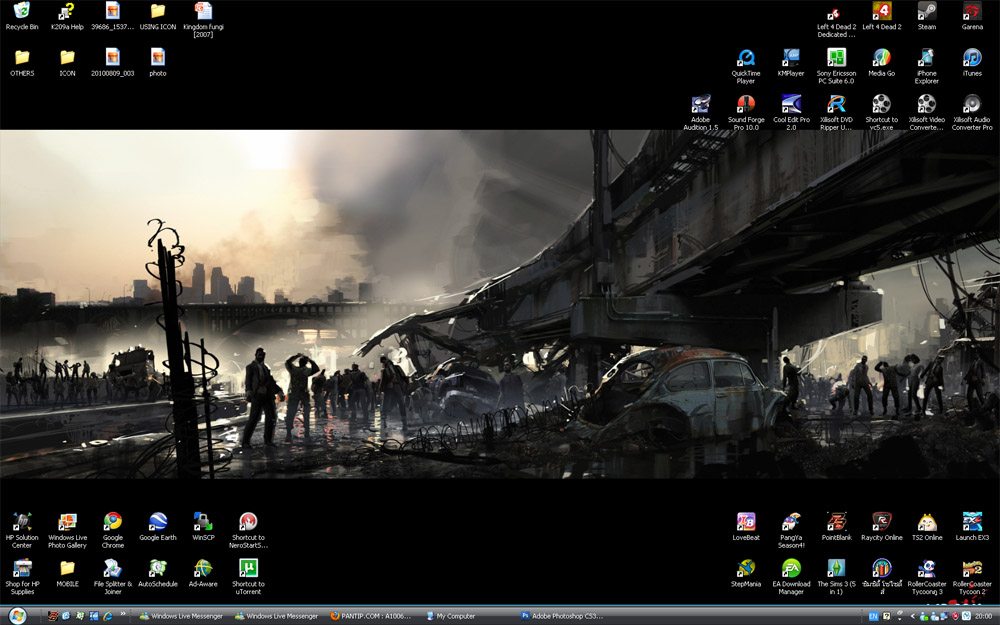The image size is (1000, 625).
Task: Select the ICON folder on desktop
Action: [x=67, y=62]
